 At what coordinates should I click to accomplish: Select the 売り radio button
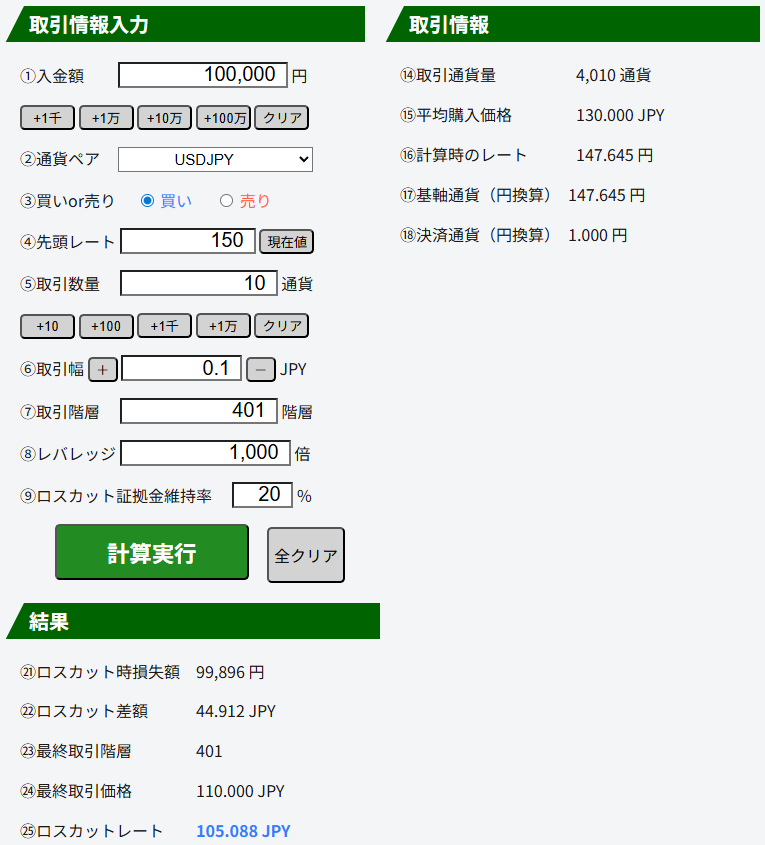tap(226, 201)
